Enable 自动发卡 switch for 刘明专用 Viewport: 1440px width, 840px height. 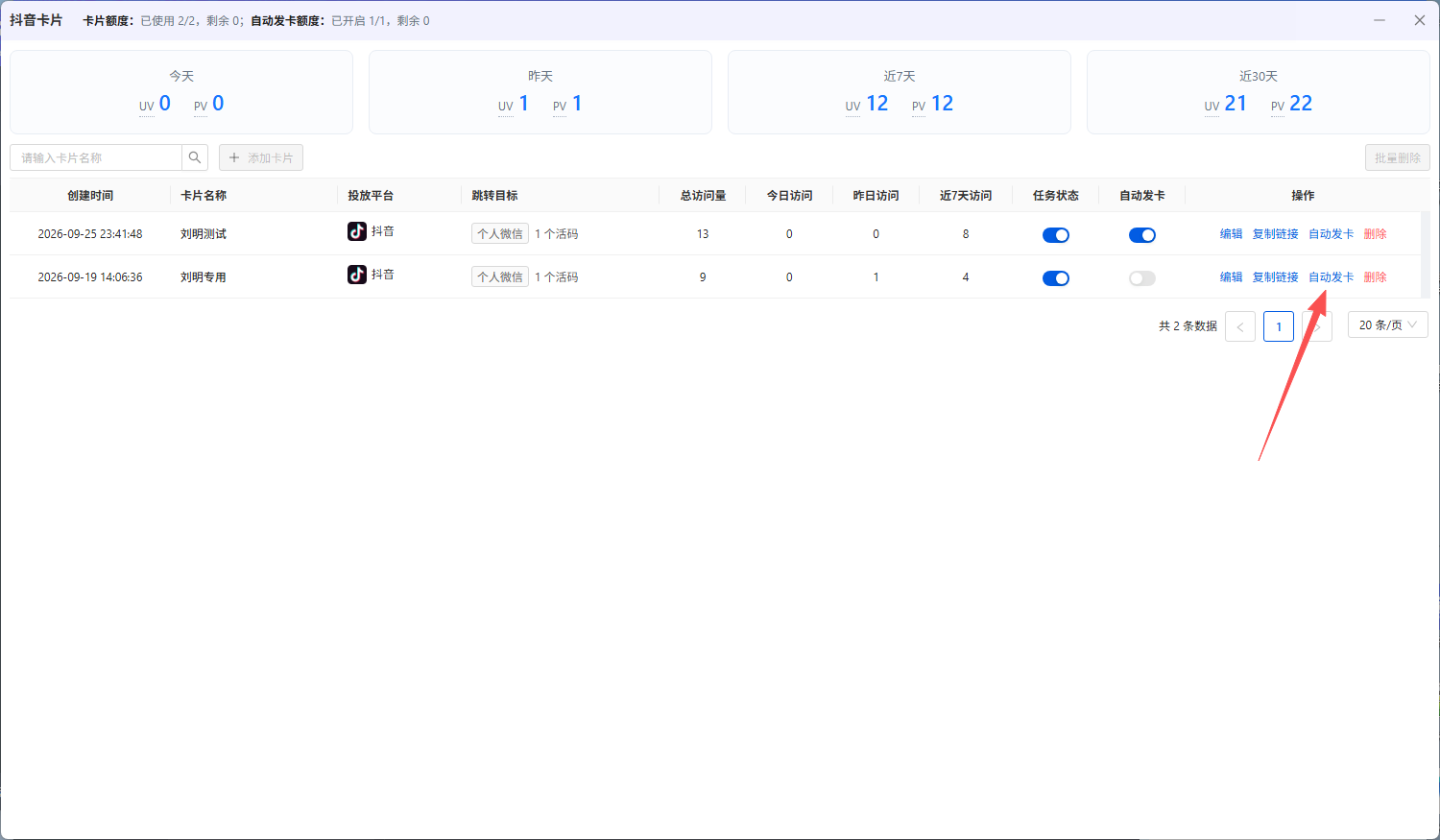click(x=1142, y=278)
